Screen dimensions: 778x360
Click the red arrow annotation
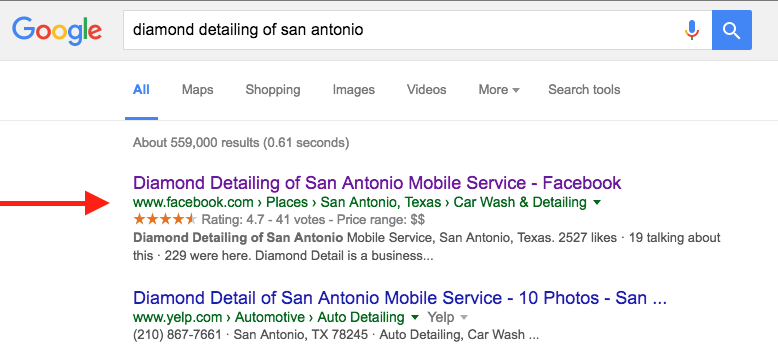click(x=55, y=203)
